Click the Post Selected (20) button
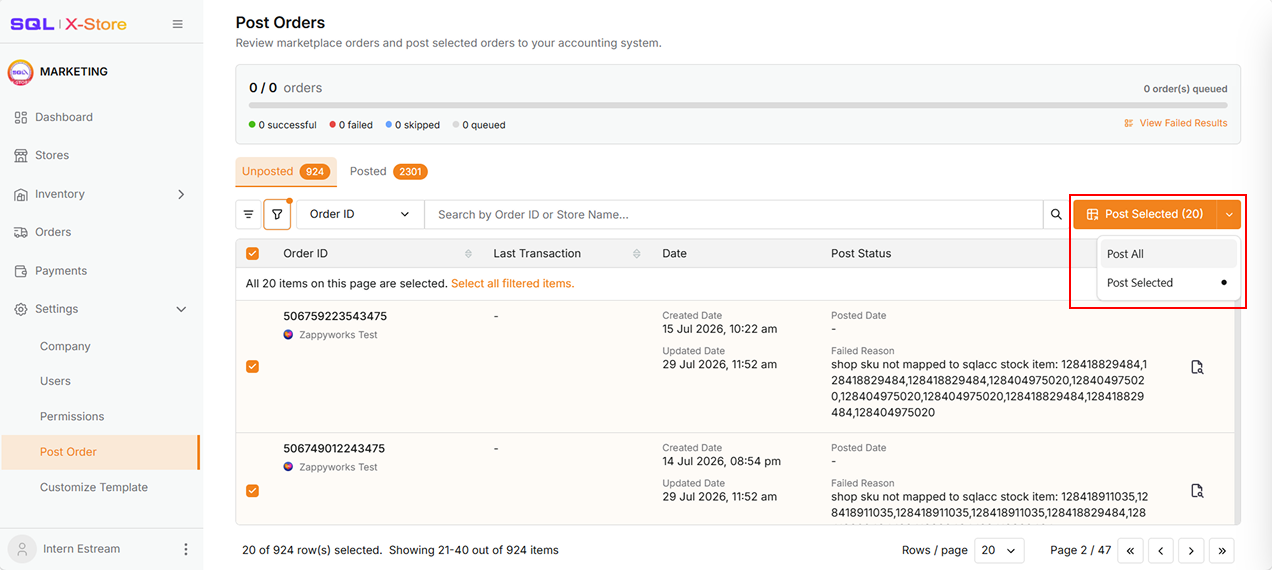The height and width of the screenshot is (570, 1272). (x=1145, y=214)
